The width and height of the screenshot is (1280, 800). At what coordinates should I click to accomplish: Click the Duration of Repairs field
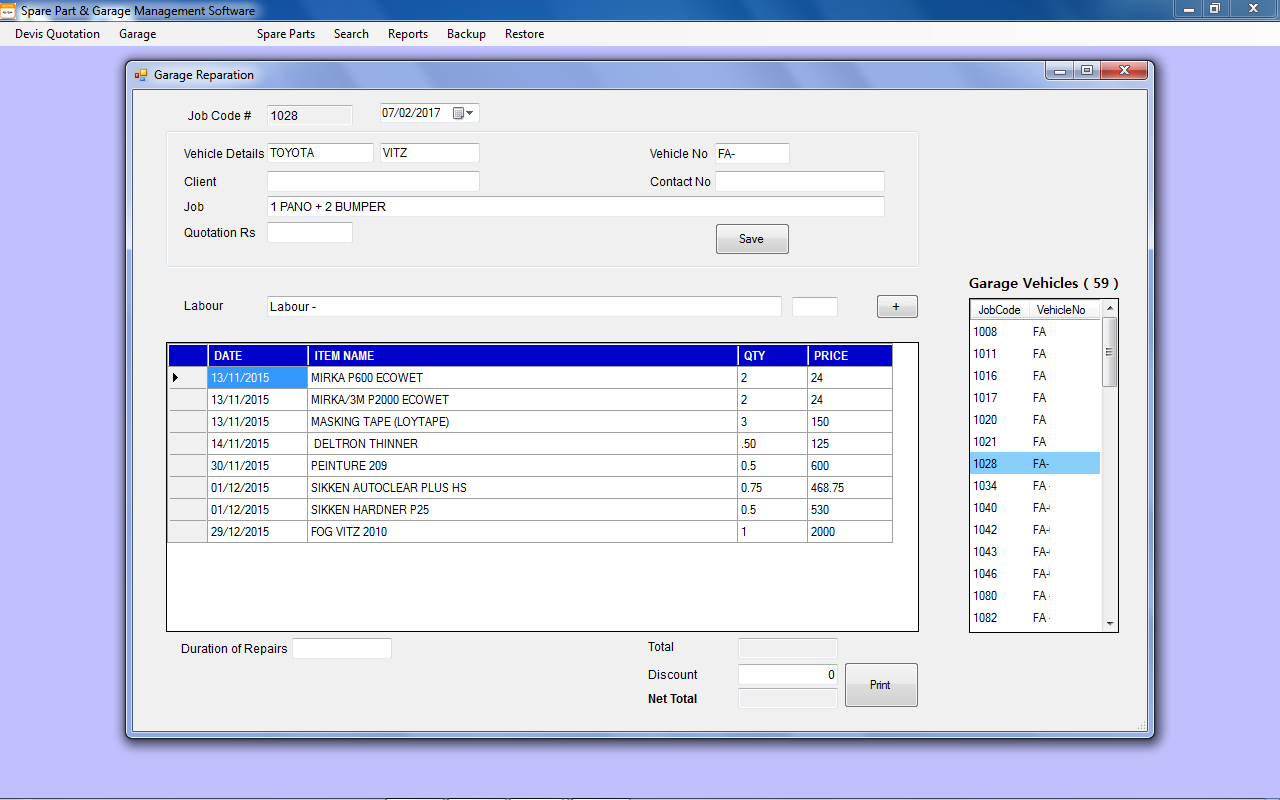342,648
